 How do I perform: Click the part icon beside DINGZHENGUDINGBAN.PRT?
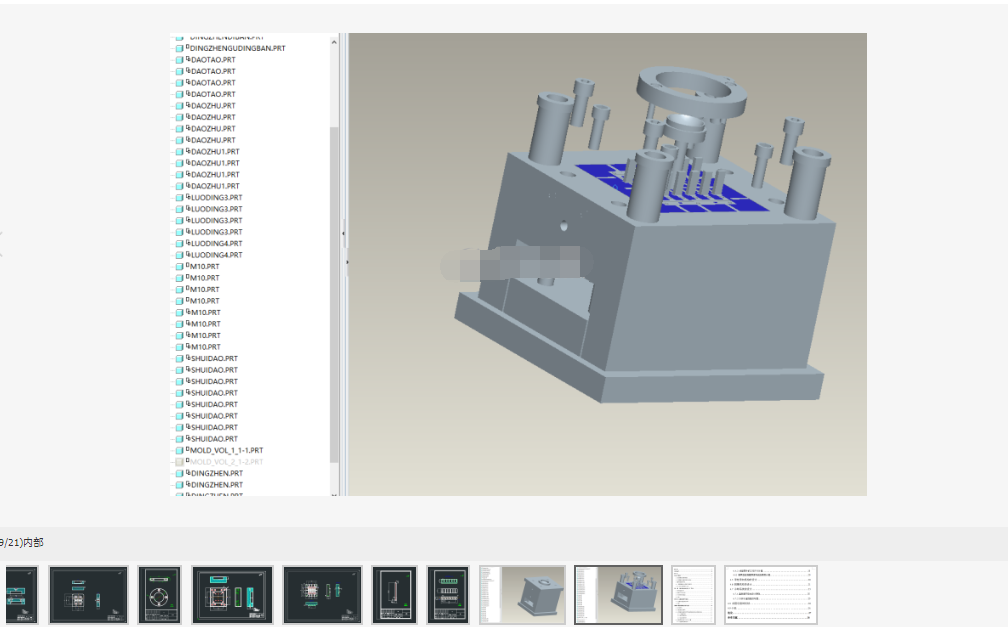[179, 48]
